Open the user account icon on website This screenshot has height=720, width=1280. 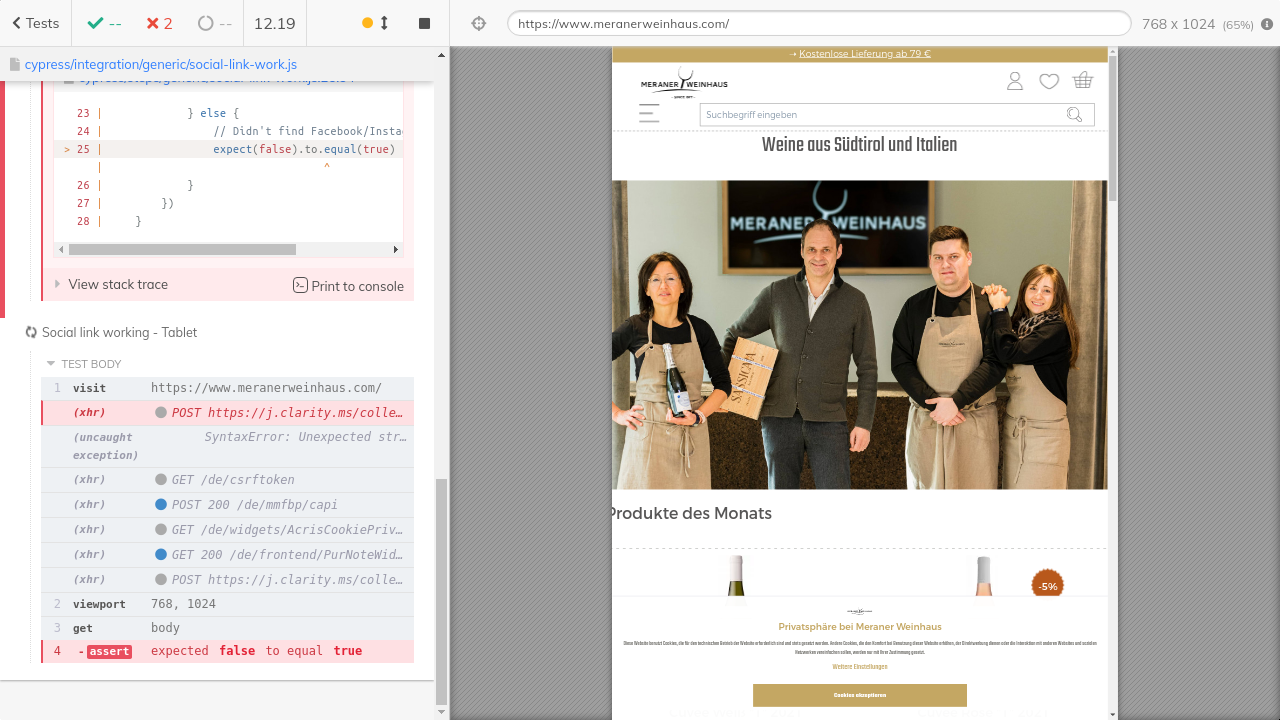pyautogui.click(x=1015, y=81)
